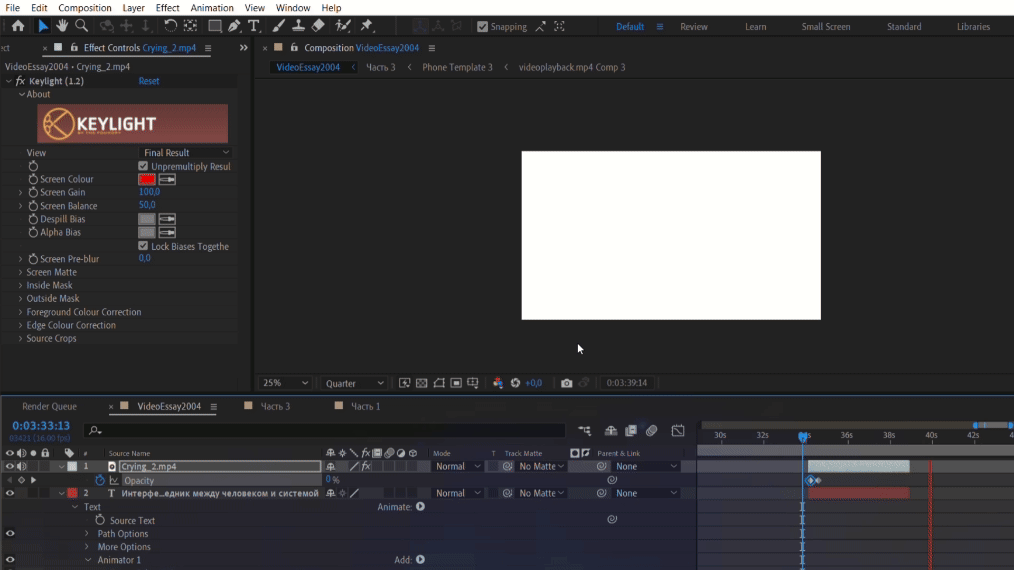Uncheck Lock Biases Together

click(143, 246)
